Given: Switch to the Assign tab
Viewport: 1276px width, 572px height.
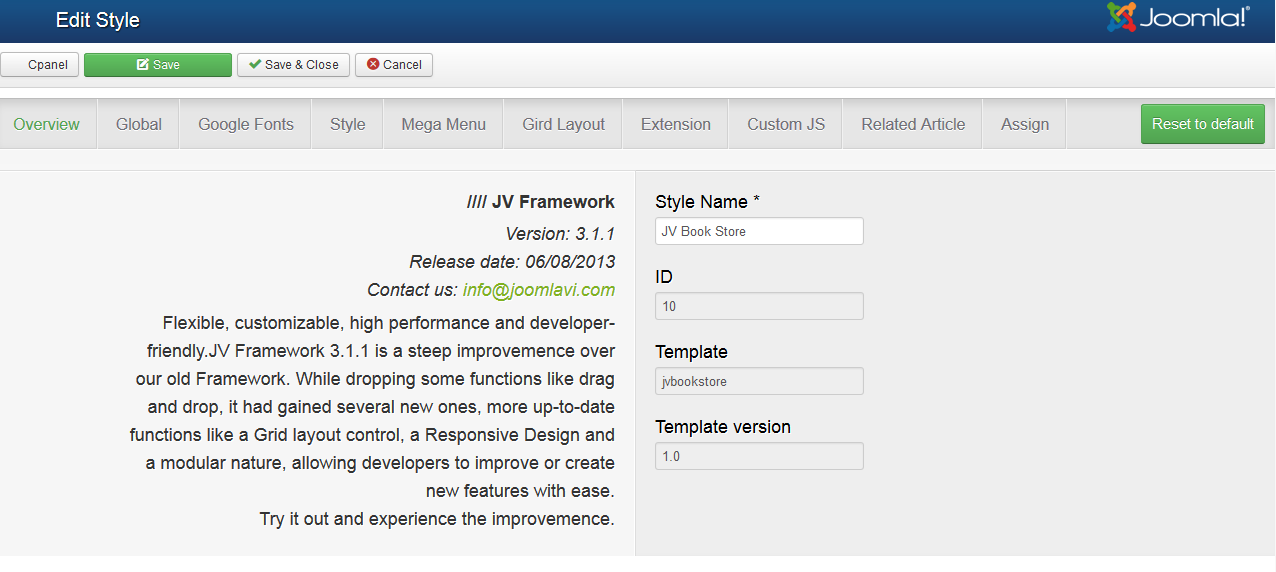Looking at the screenshot, I should click(1025, 124).
